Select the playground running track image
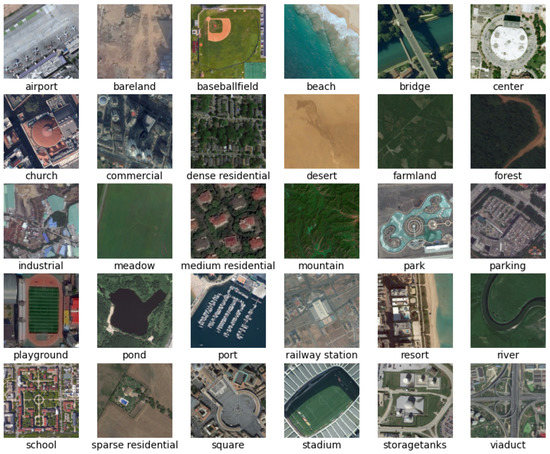Image resolution: width=550 pixels, height=454 pixels. click(x=41, y=311)
